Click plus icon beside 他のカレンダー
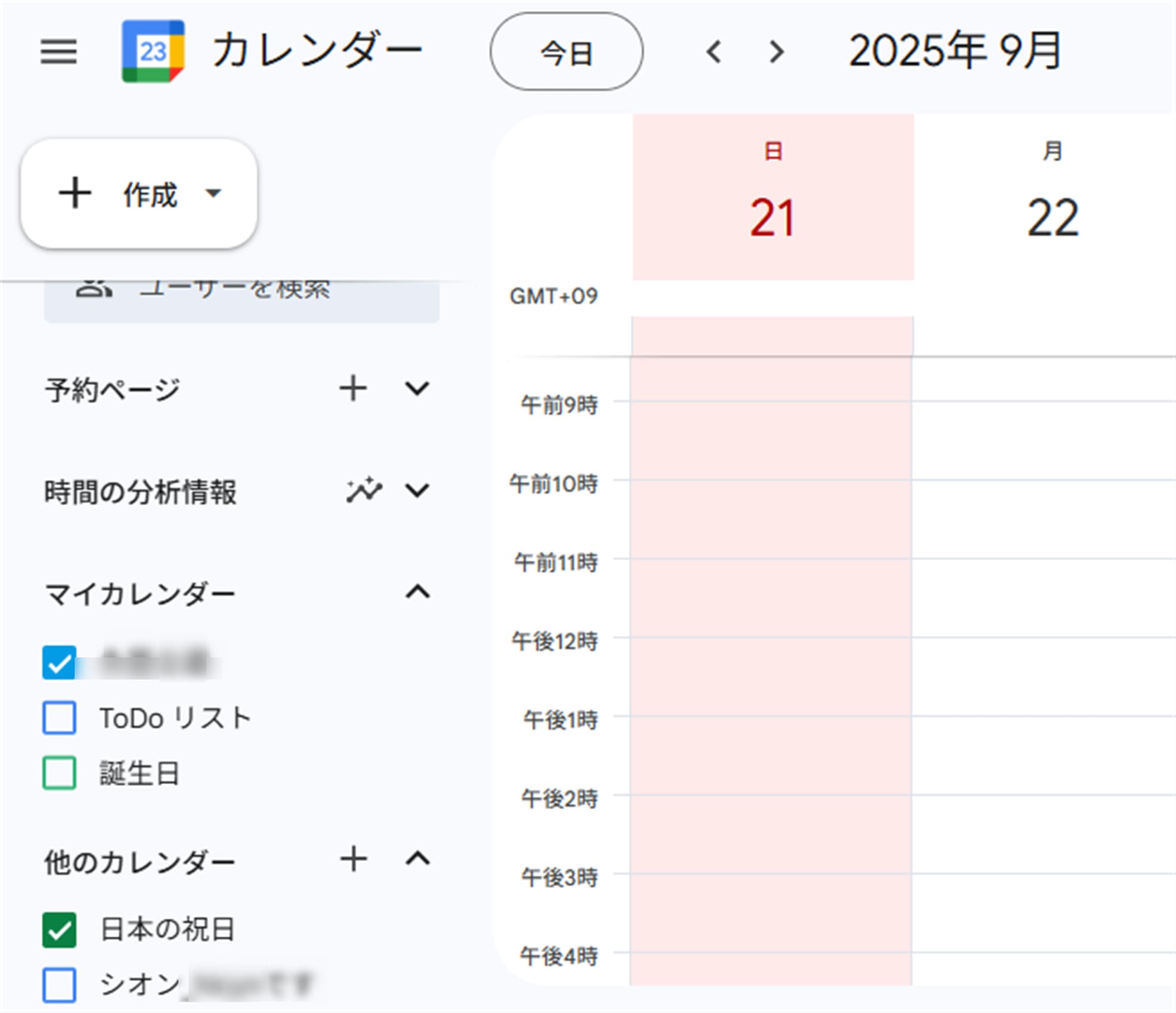The height and width of the screenshot is (1013, 1176). [353, 860]
